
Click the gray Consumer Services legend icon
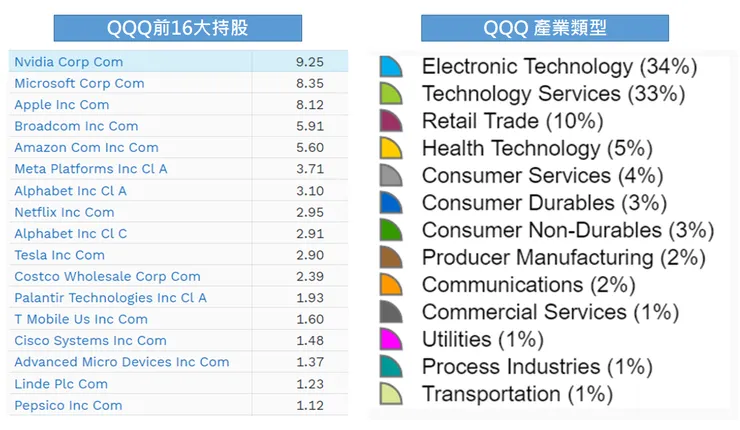391,176
